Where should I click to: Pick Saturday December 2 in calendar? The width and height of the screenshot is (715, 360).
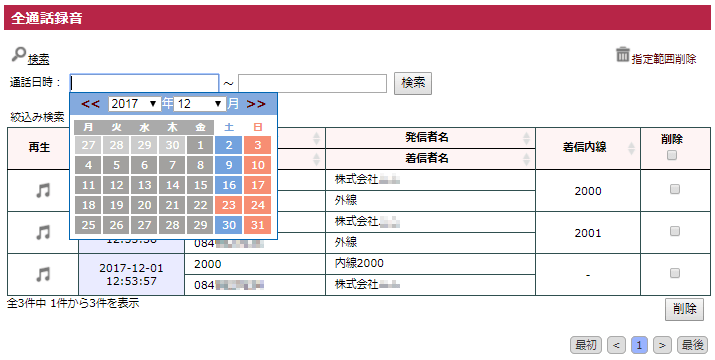[x=229, y=145]
